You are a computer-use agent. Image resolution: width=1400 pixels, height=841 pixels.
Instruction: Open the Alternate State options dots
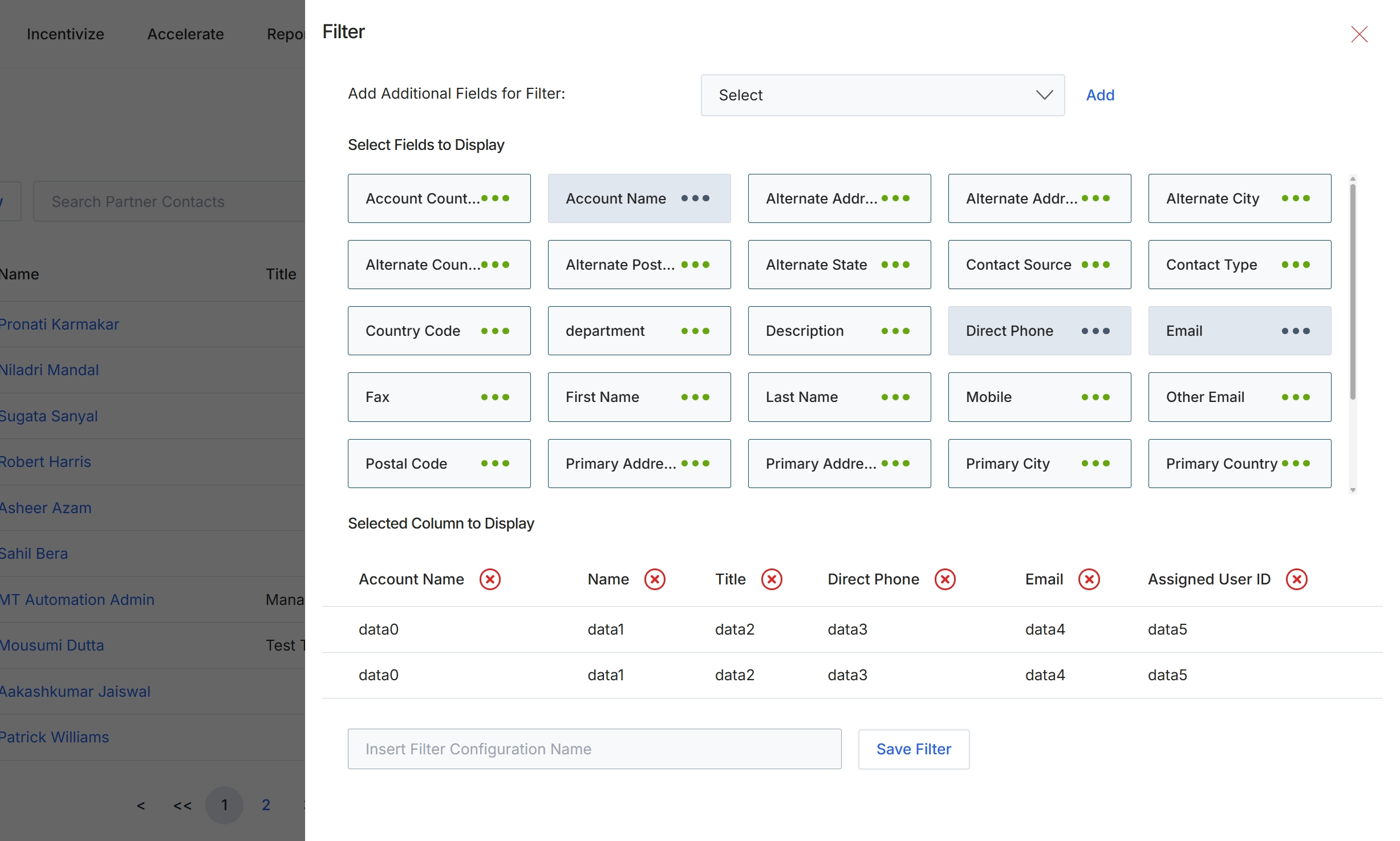point(895,265)
